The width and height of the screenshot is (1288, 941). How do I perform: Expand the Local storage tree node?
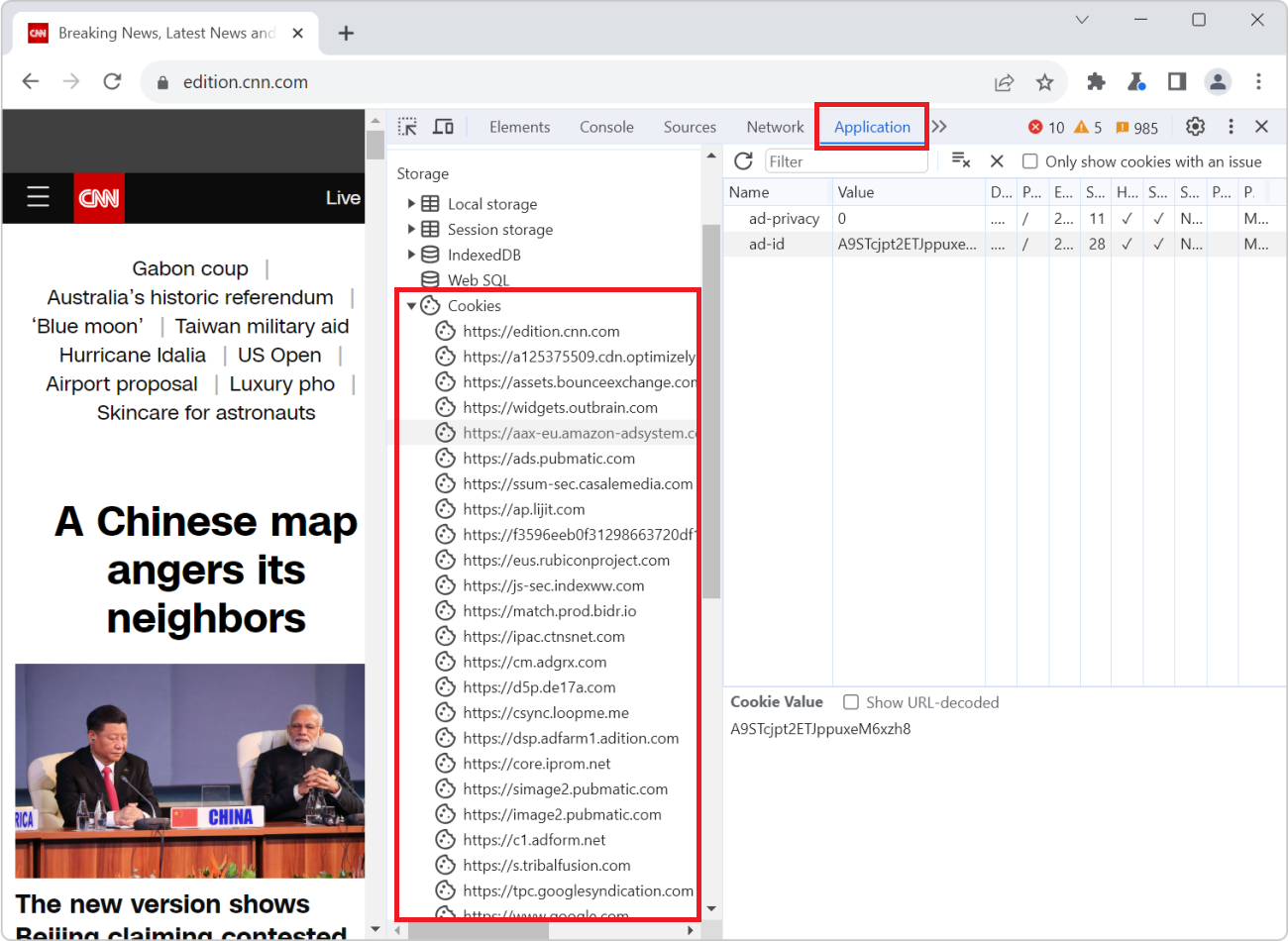pyautogui.click(x=411, y=203)
